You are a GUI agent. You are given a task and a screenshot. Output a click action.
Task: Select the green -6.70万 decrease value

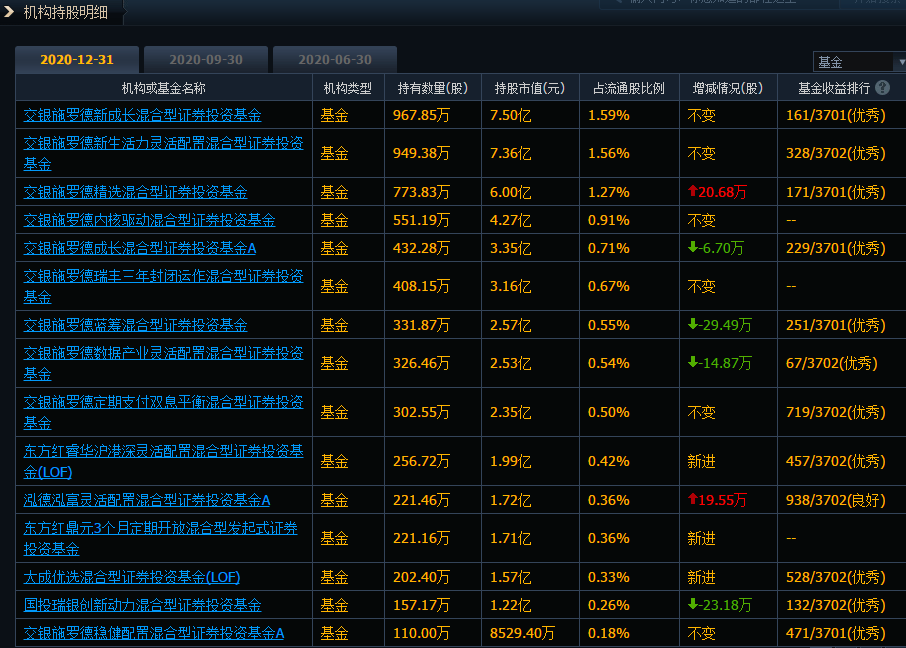coord(715,248)
